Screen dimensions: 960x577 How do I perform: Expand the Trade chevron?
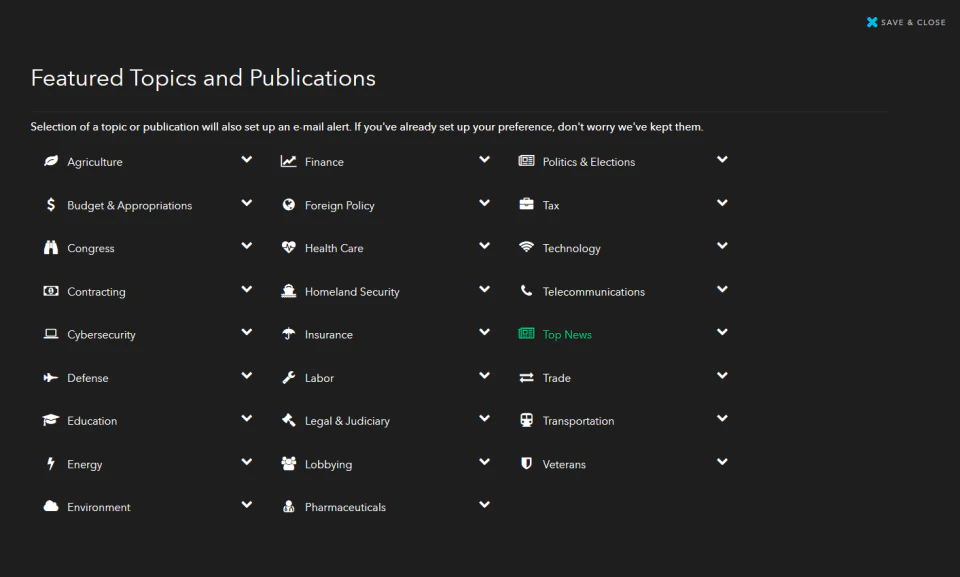click(722, 375)
